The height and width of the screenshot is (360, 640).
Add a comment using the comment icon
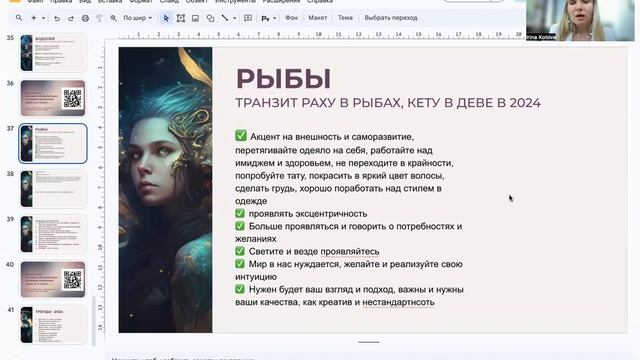pos(248,18)
